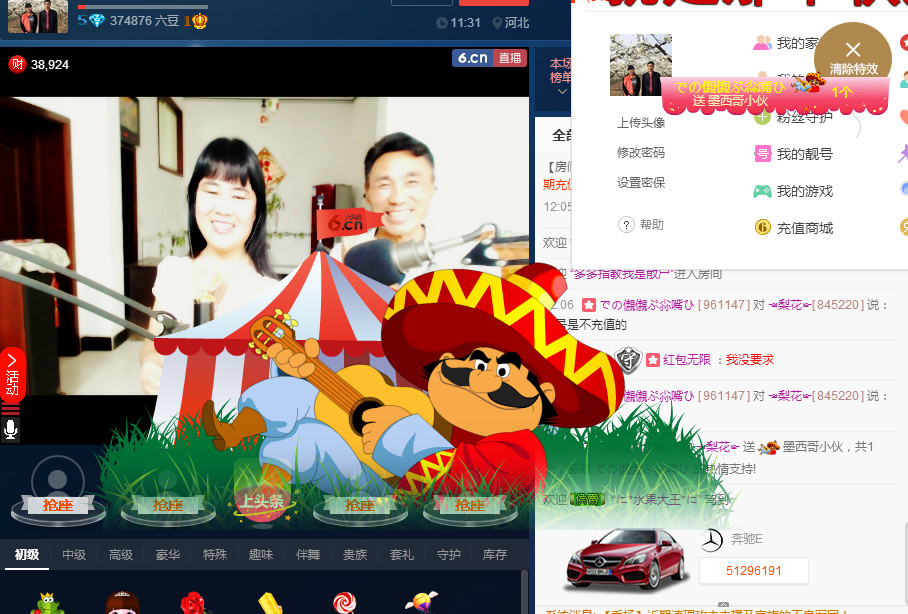Click the red 财 wealth icon
This screenshot has width=908, height=614.
coord(17,64)
